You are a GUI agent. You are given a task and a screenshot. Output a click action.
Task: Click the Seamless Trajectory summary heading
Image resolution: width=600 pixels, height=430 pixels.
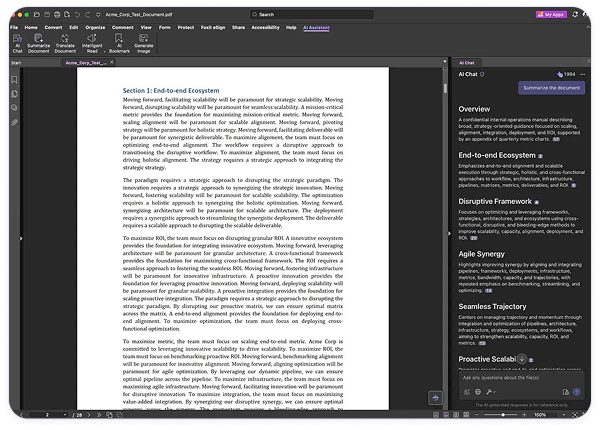coord(492,306)
